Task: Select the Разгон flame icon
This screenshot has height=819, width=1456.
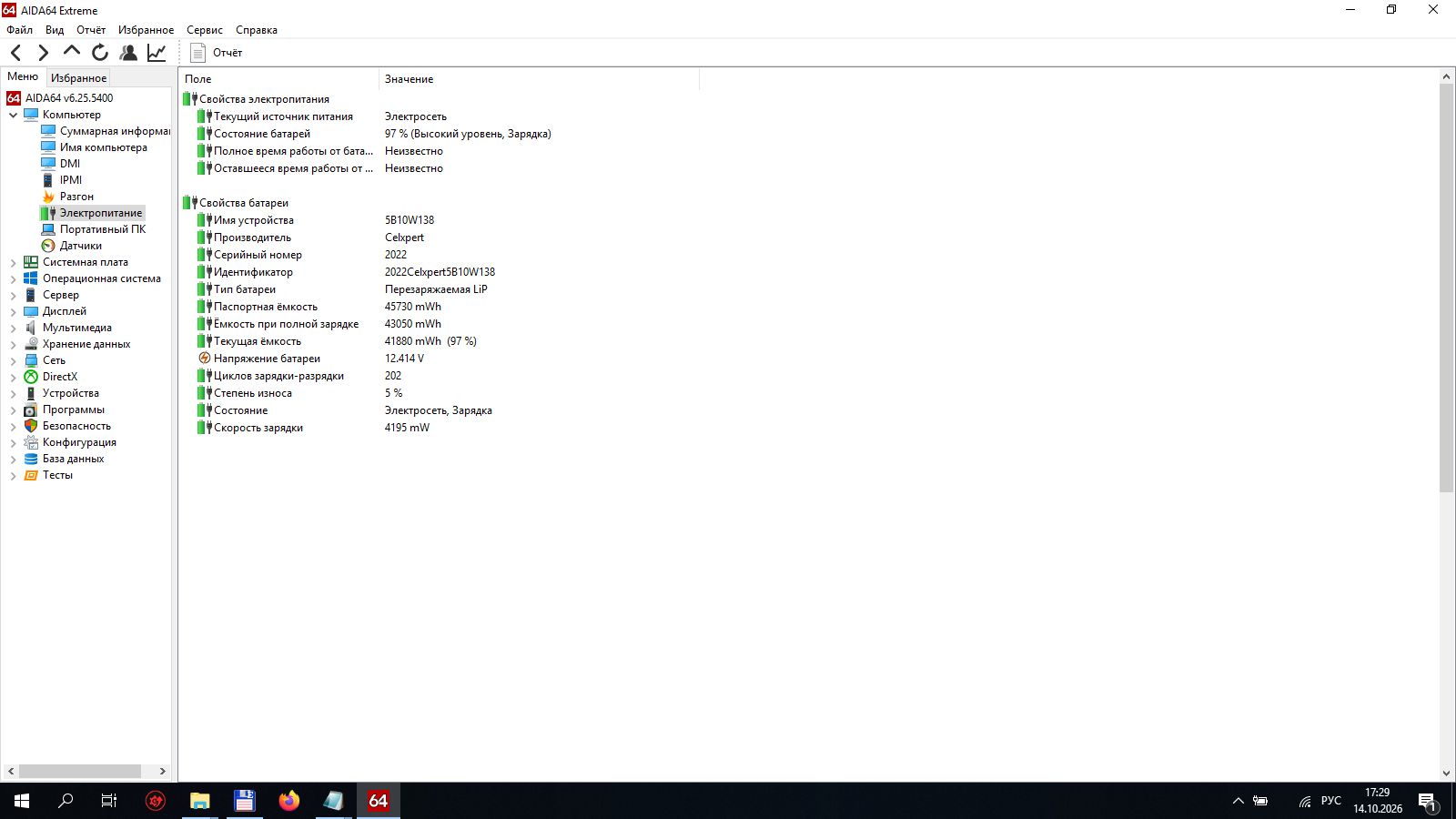Action: point(48,197)
